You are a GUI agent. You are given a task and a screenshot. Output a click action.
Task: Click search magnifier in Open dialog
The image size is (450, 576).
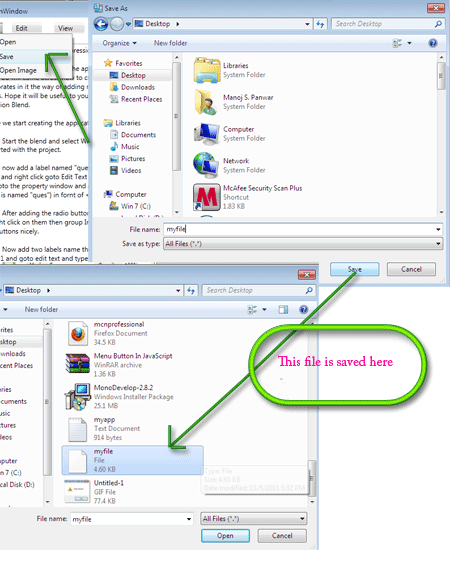click(309, 291)
